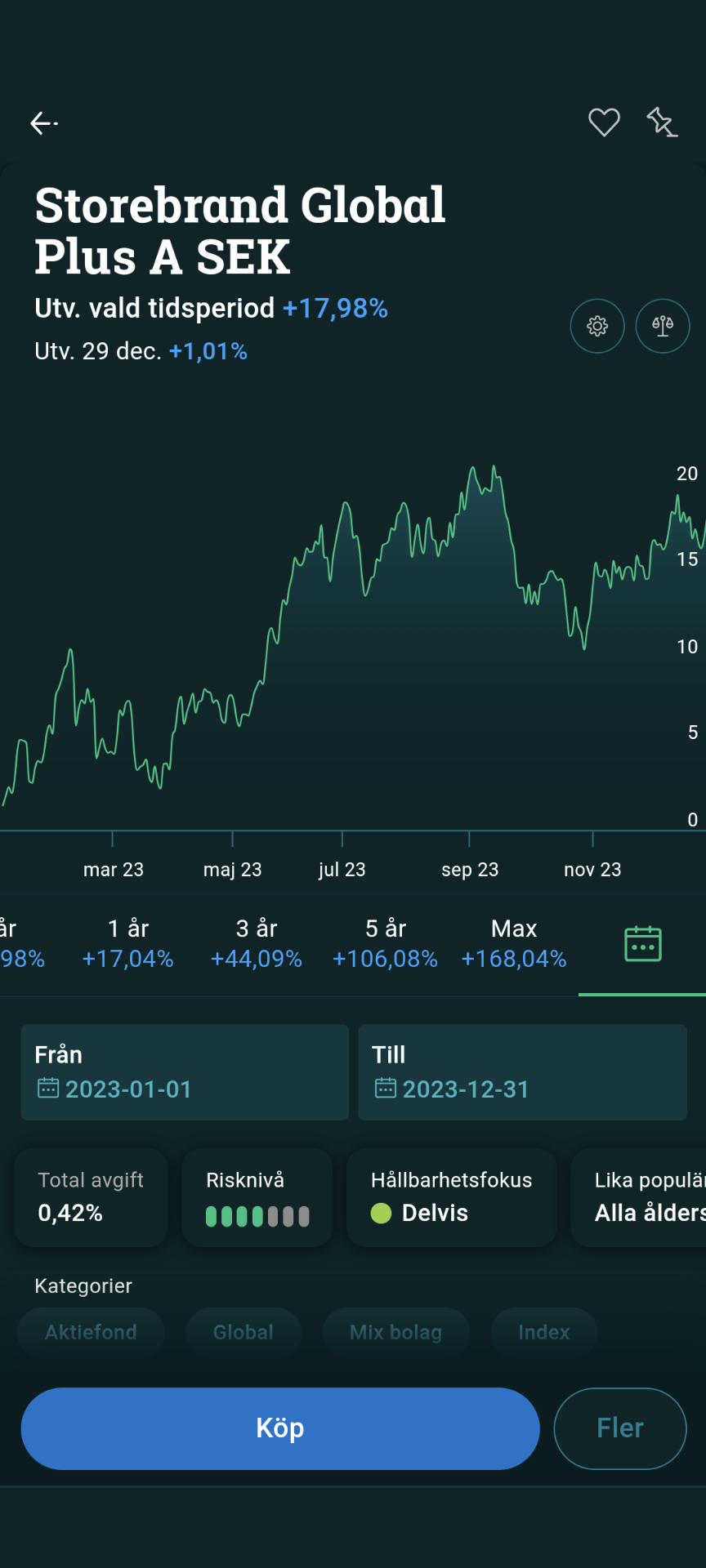Select the custom date calendar tab
Screen dimensions: 706x1568
pyautogui.click(x=642, y=944)
